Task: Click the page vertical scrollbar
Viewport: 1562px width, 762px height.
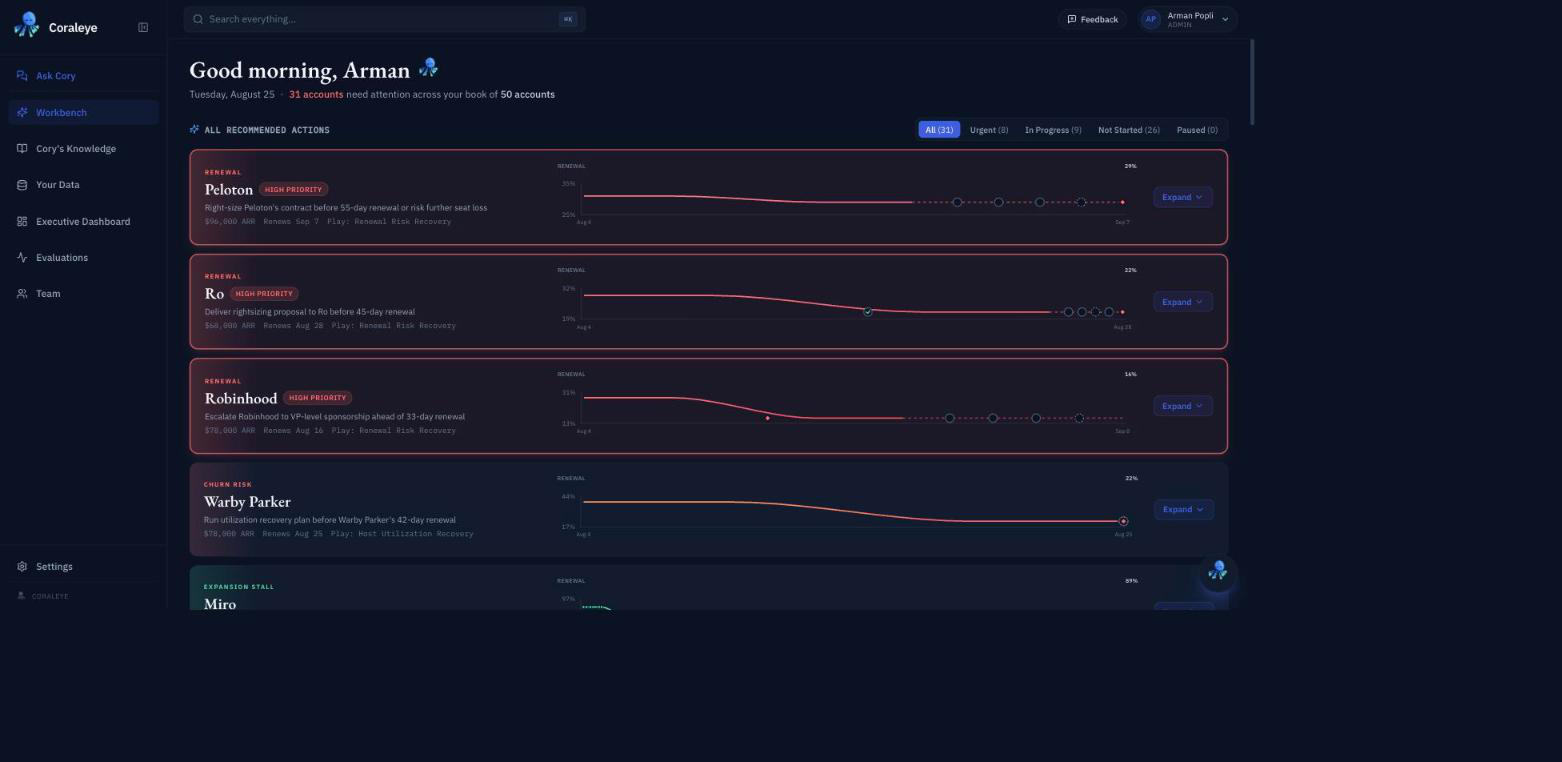Action: (x=1252, y=82)
